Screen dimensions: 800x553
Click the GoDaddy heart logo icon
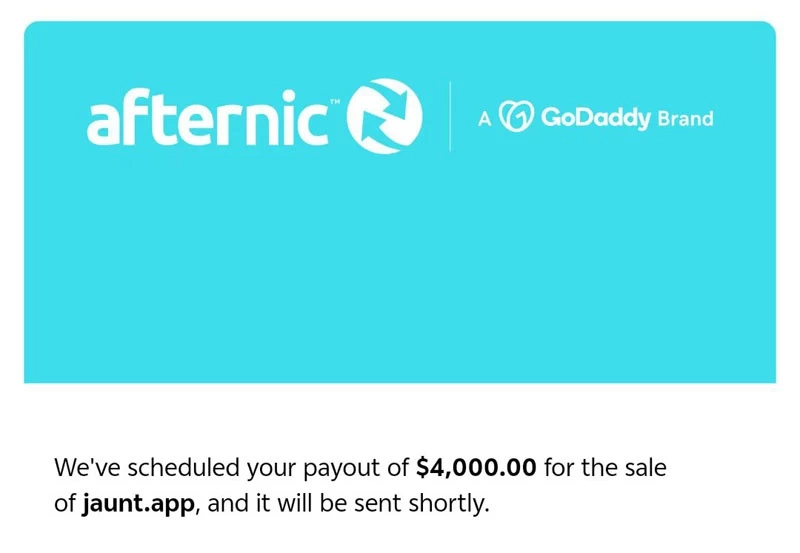coord(516,116)
